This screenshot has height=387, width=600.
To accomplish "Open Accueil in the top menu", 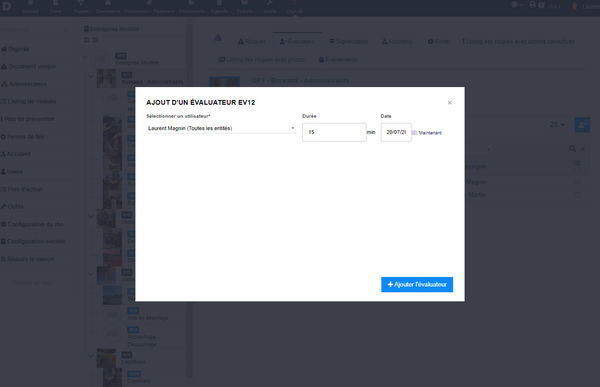I will 30,7.
